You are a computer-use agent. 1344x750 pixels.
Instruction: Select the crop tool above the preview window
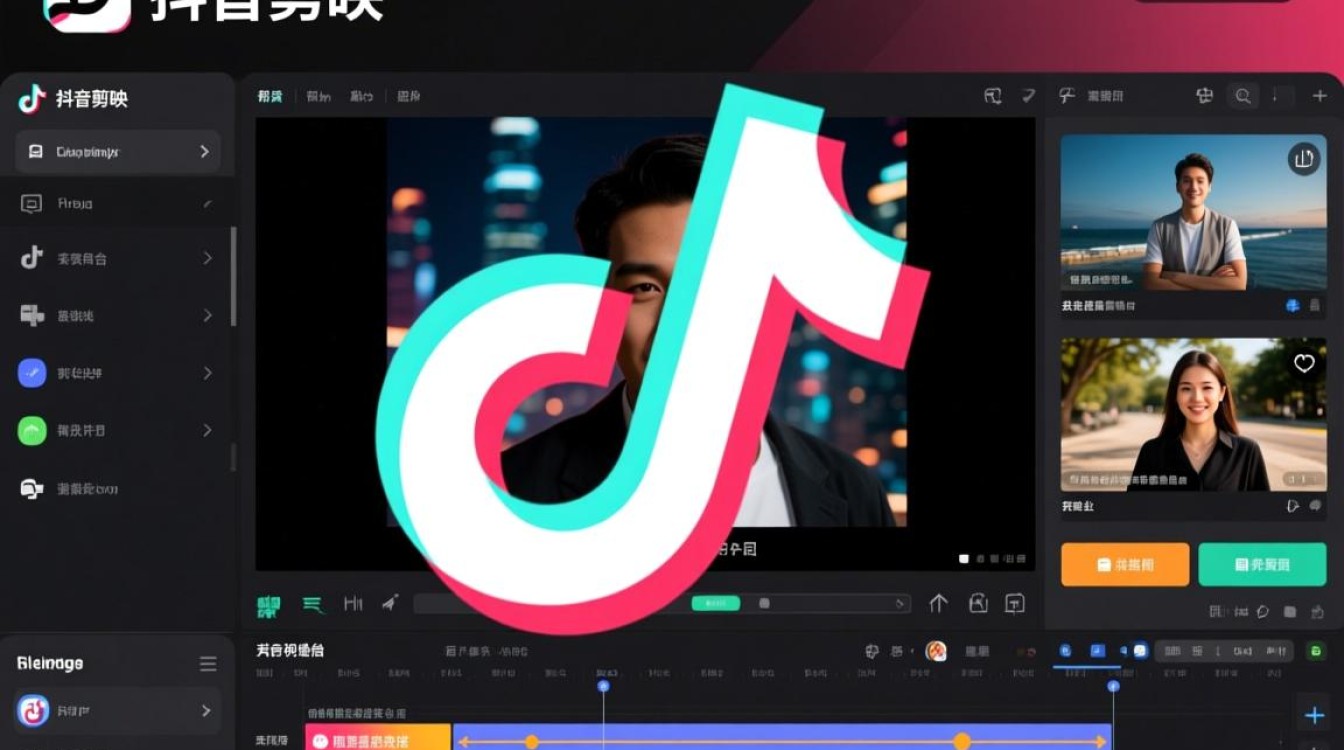point(992,94)
